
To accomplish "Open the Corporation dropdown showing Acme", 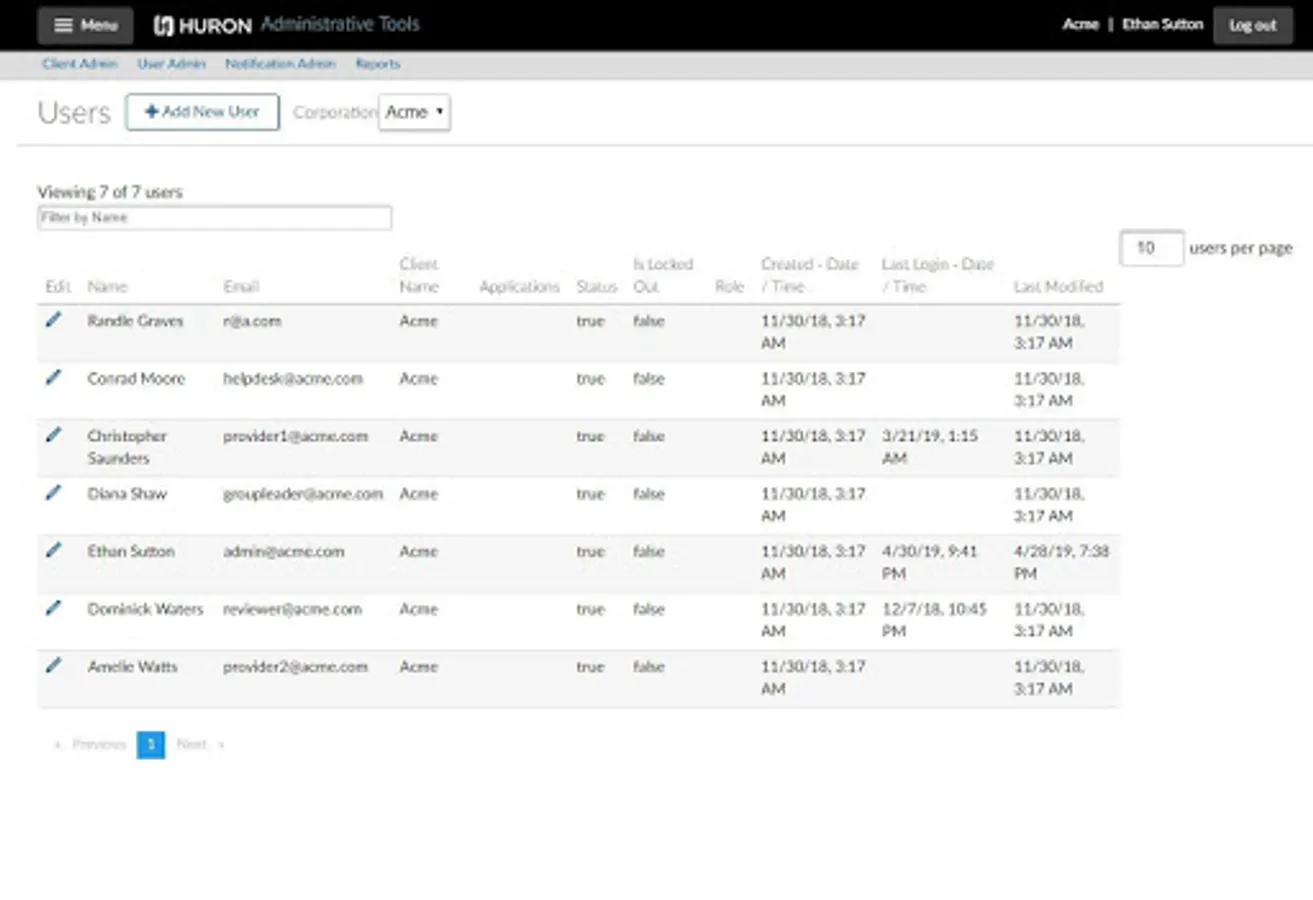I will click(414, 112).
